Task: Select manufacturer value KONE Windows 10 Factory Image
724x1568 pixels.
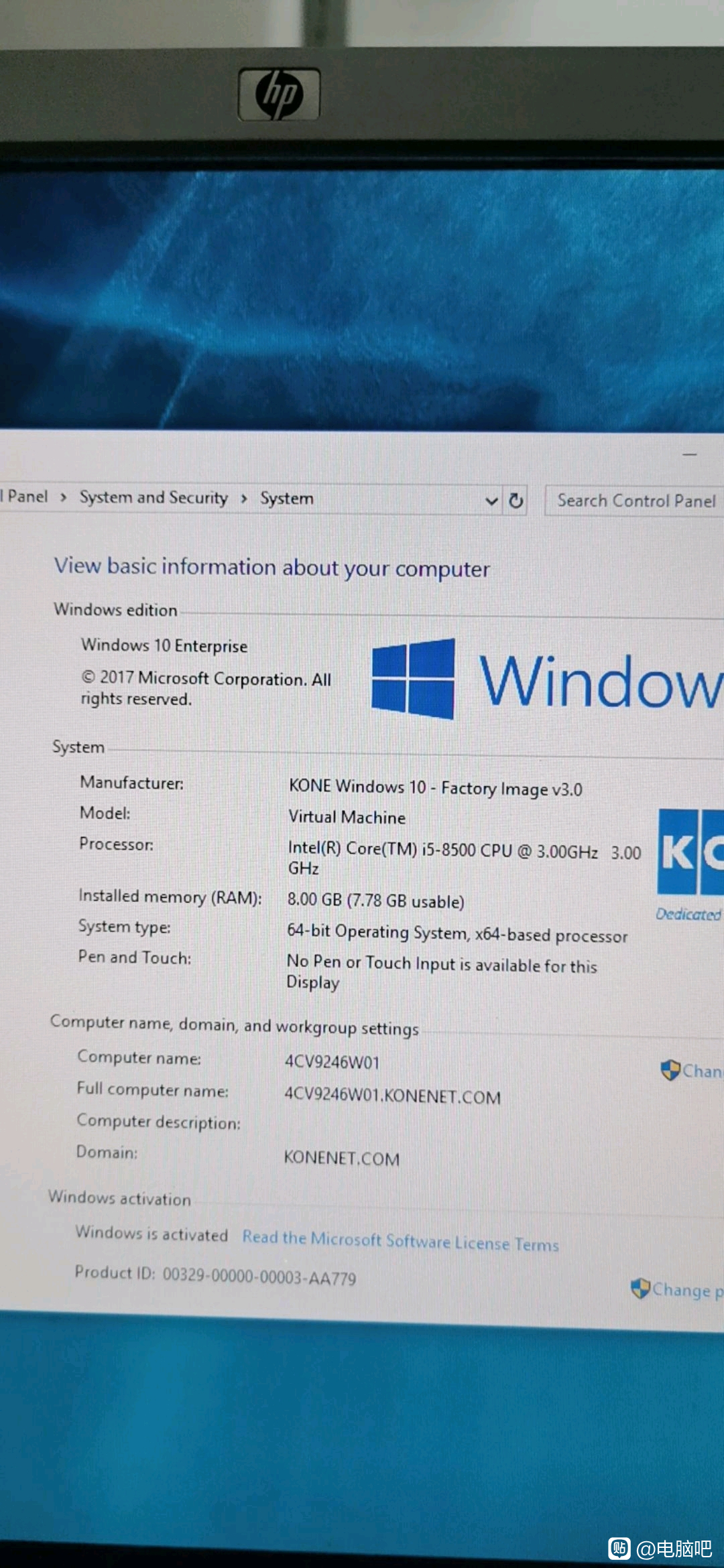Action: click(436, 787)
